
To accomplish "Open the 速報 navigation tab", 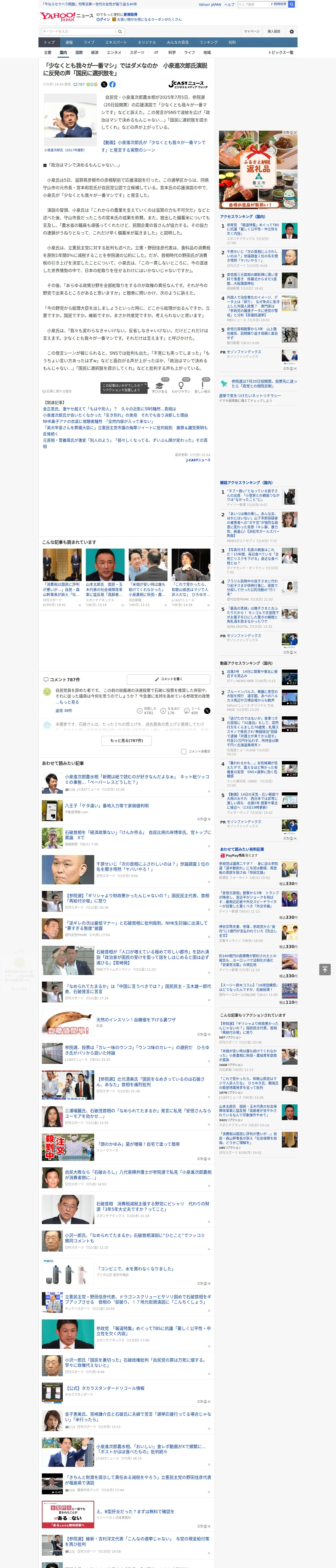I will [x=69, y=43].
